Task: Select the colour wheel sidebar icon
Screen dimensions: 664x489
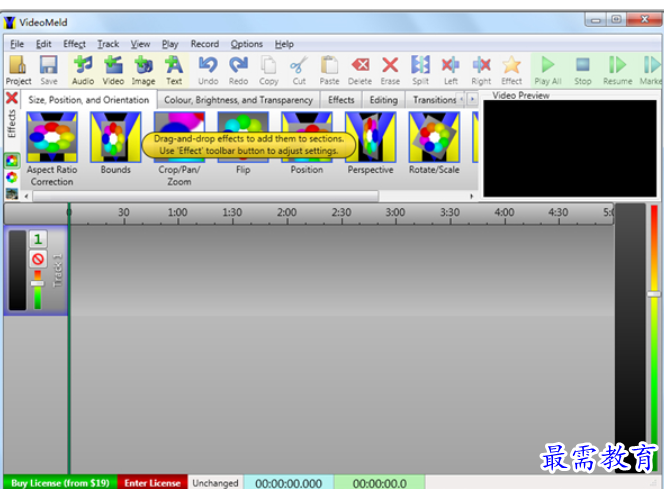Action: [12, 177]
